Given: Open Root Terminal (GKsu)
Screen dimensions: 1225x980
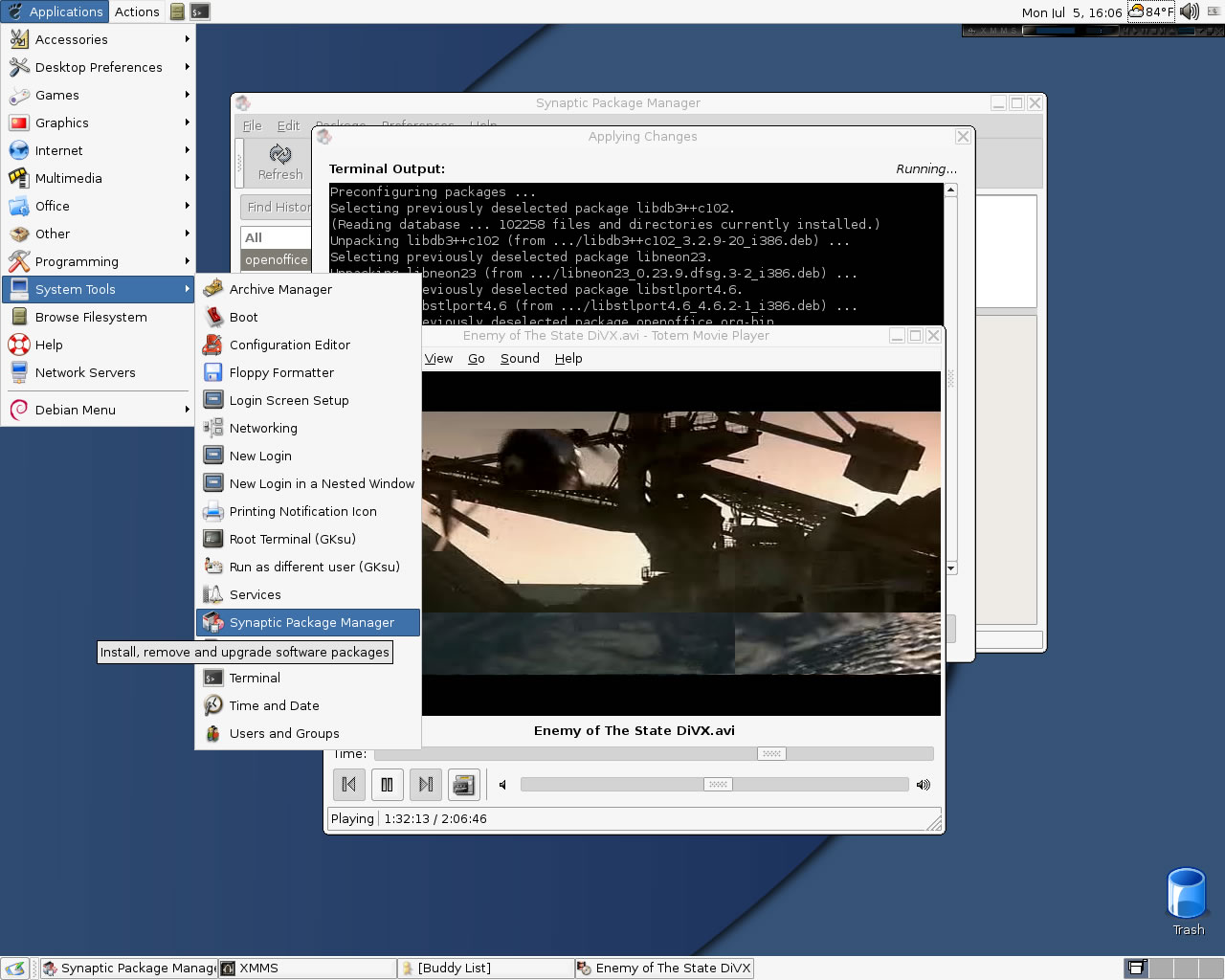Looking at the screenshot, I should 308,539.
